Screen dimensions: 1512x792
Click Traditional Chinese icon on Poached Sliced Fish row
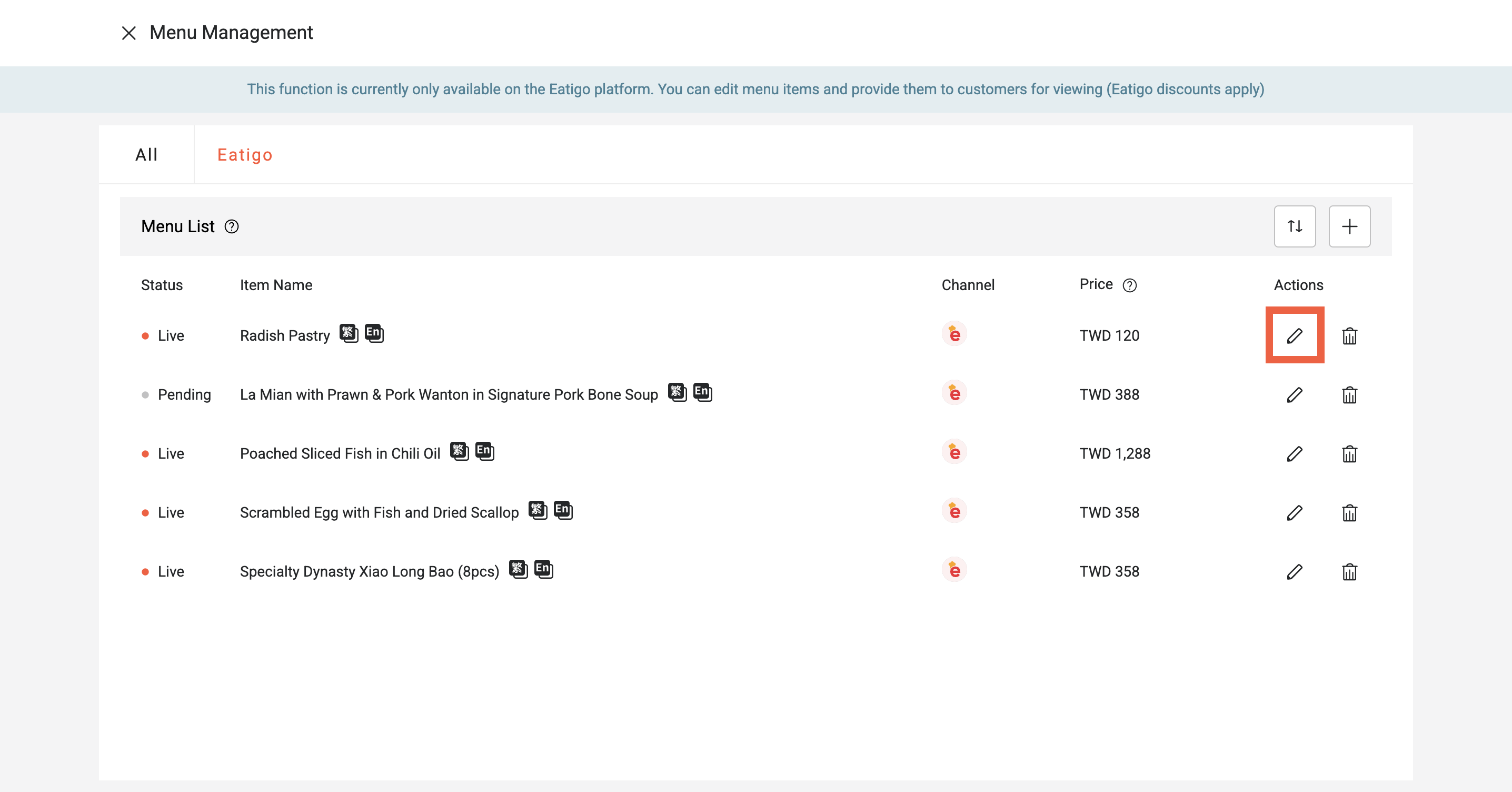(460, 451)
